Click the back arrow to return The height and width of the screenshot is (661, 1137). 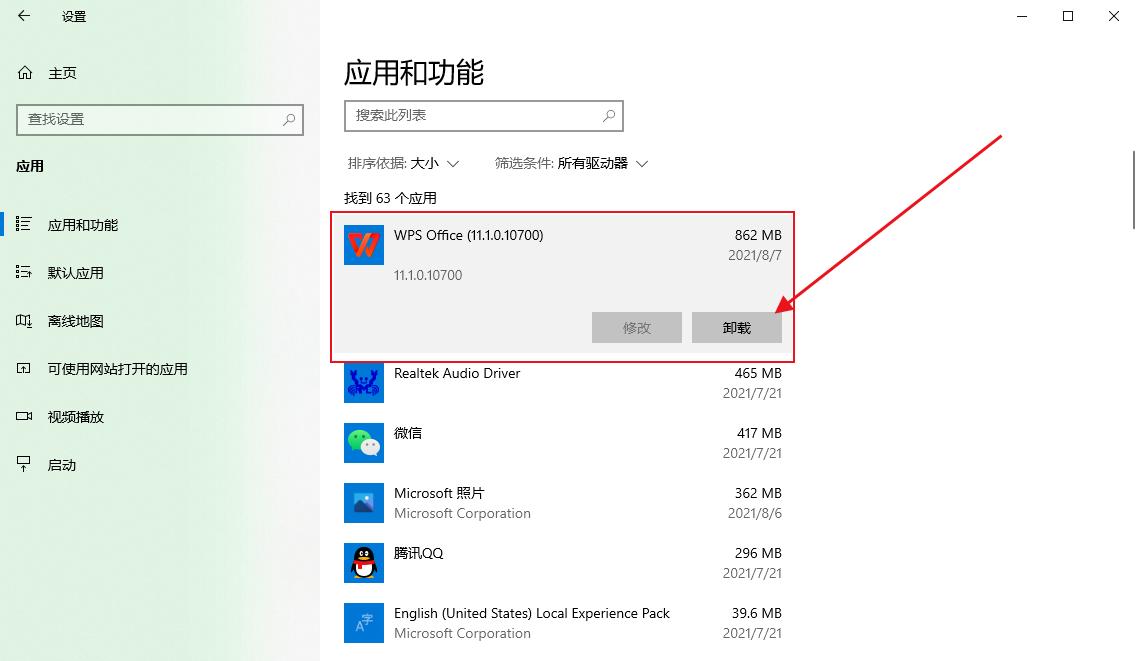tap(22, 16)
